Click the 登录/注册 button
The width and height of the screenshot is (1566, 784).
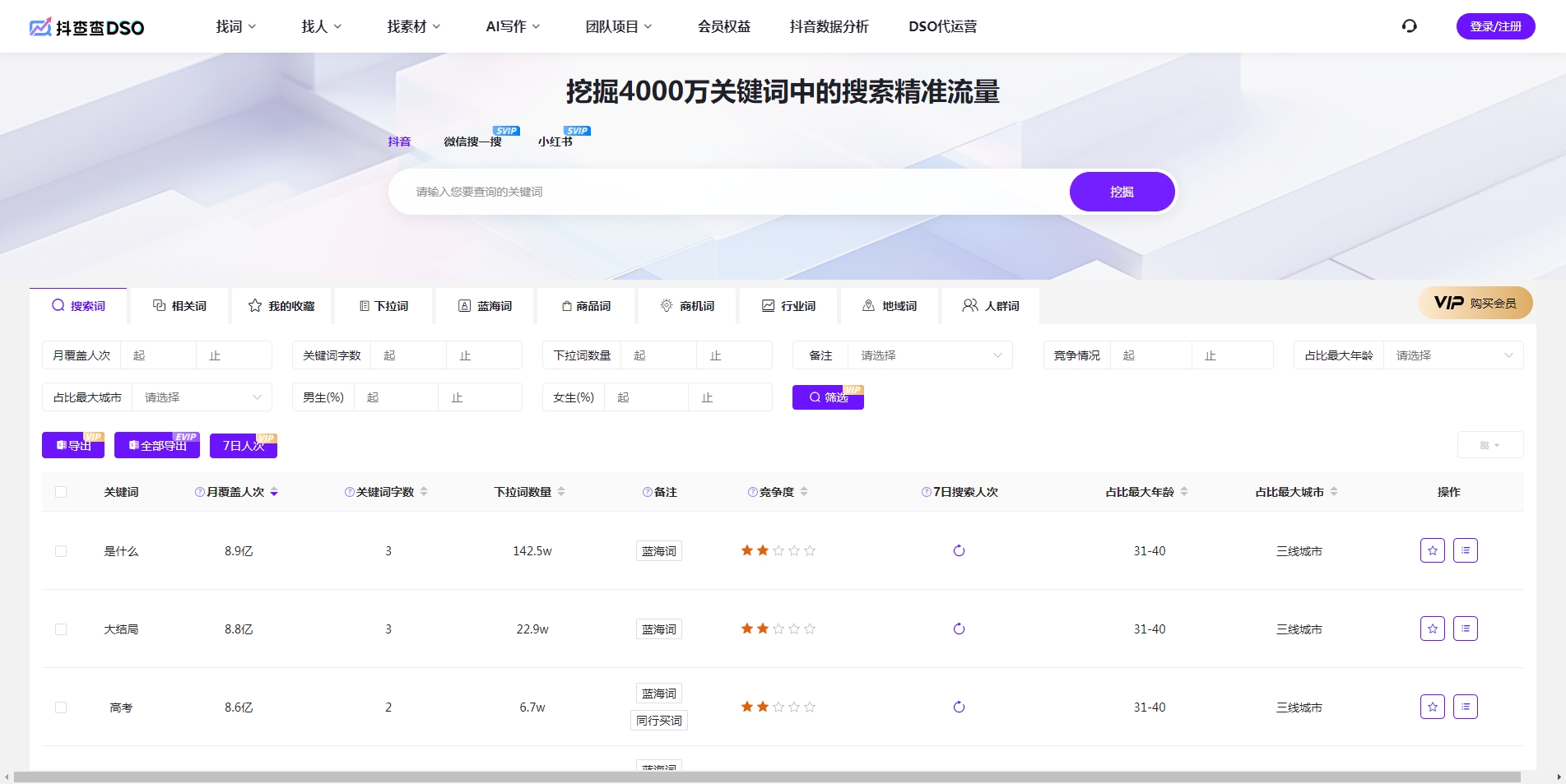[1495, 26]
